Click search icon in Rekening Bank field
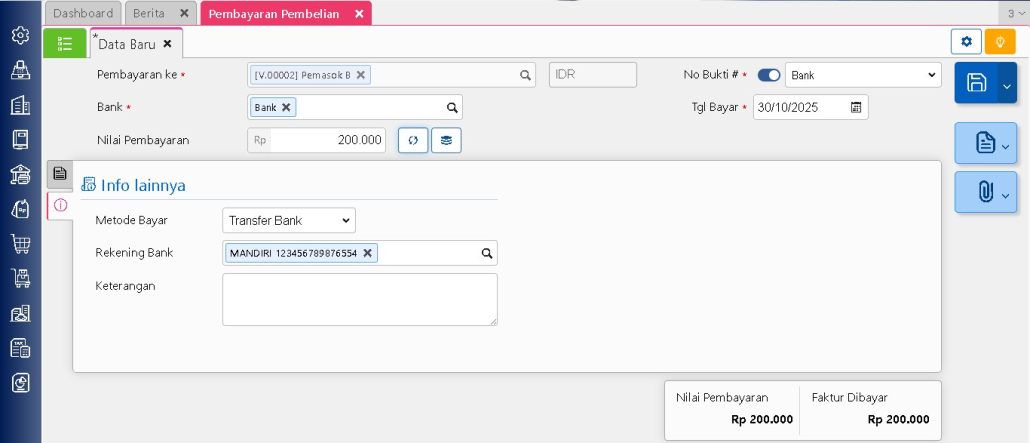1030x443 pixels. coord(487,254)
